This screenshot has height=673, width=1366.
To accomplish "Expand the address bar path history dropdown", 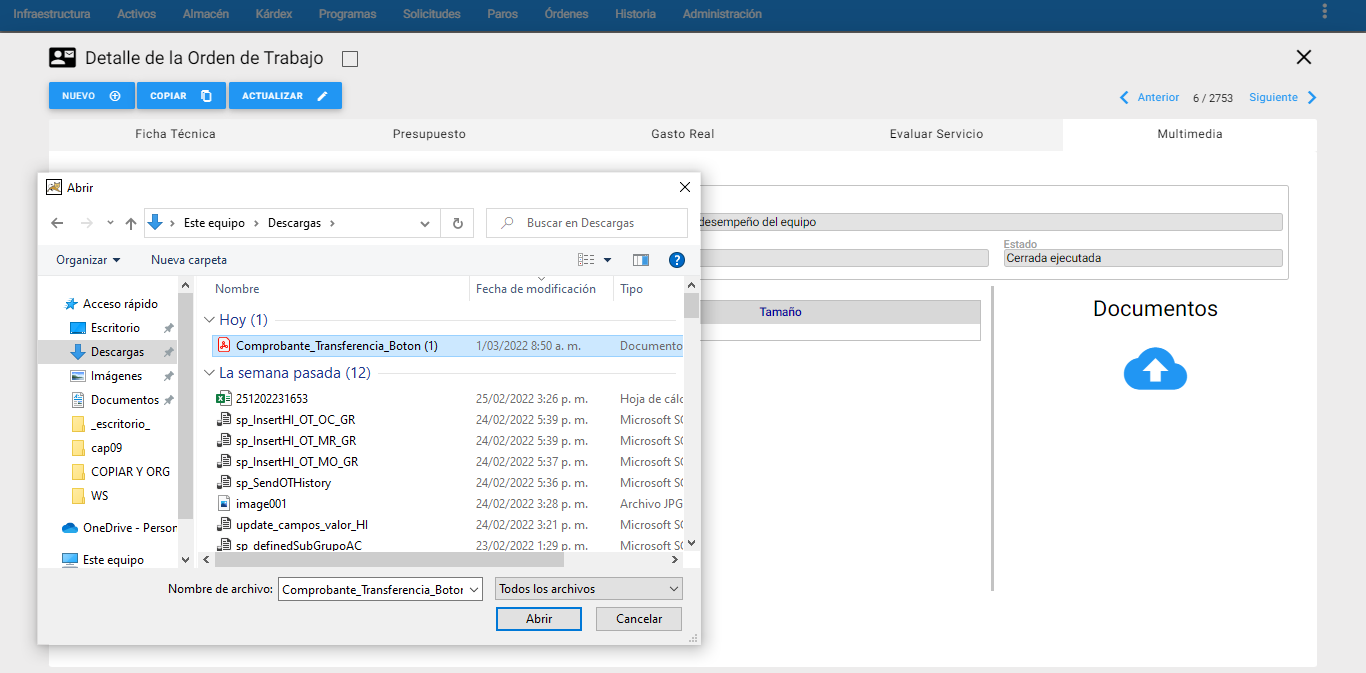I will coord(426,223).
